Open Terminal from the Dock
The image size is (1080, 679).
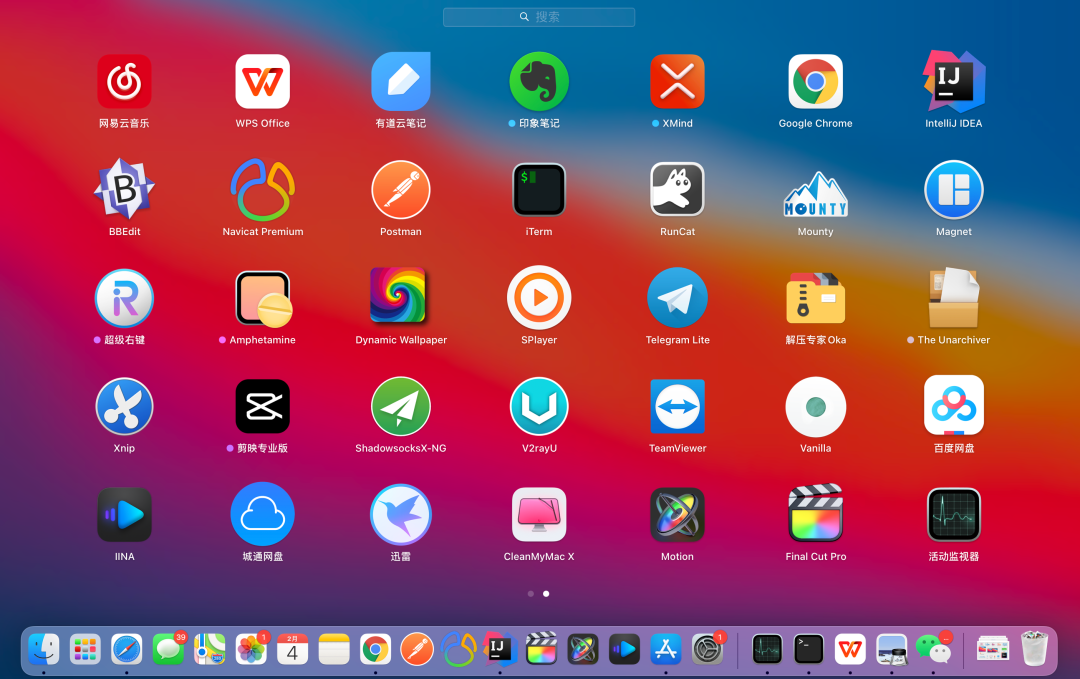click(809, 649)
